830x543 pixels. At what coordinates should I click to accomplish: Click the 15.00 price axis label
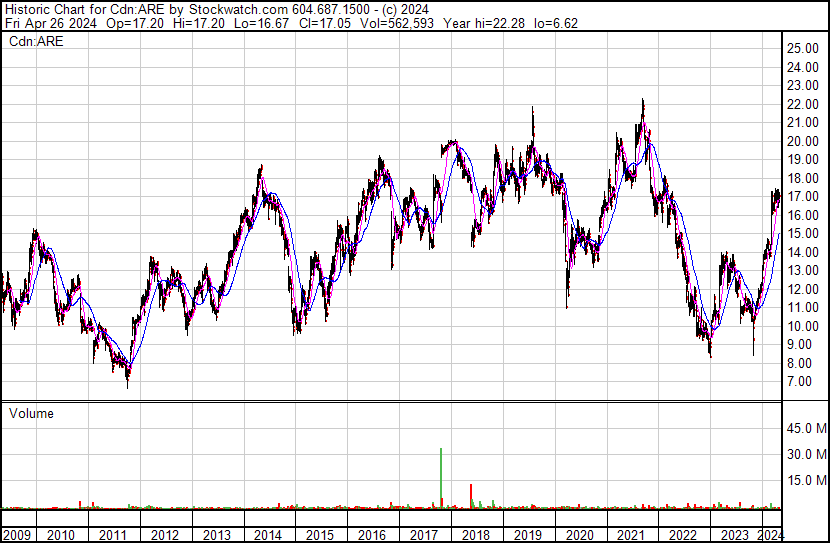[x=803, y=234]
